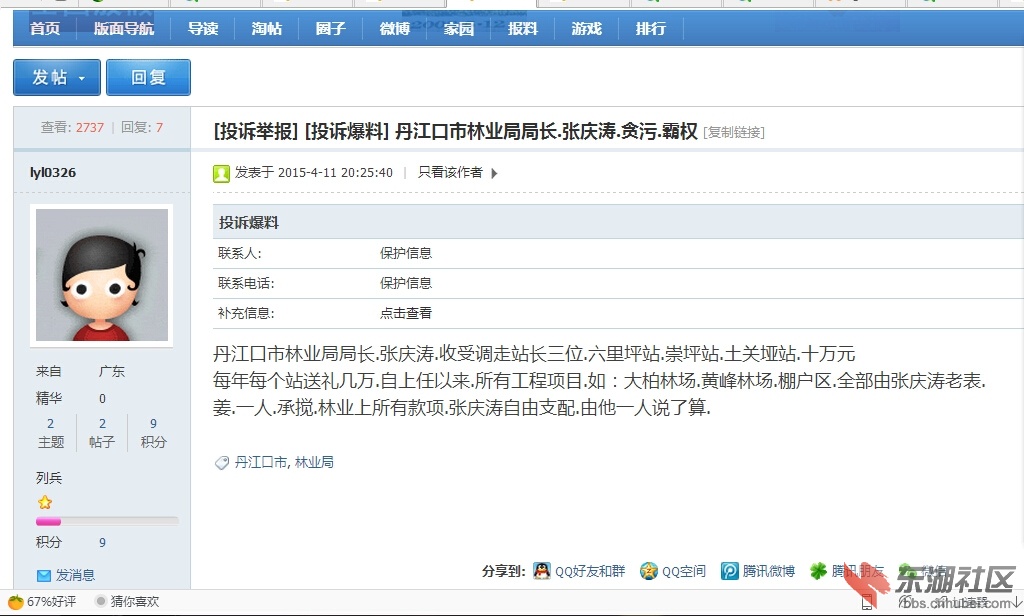Viewport: 1024px width, 616px height.
Task: Open the 丹江口市 tag
Action: pos(261,462)
